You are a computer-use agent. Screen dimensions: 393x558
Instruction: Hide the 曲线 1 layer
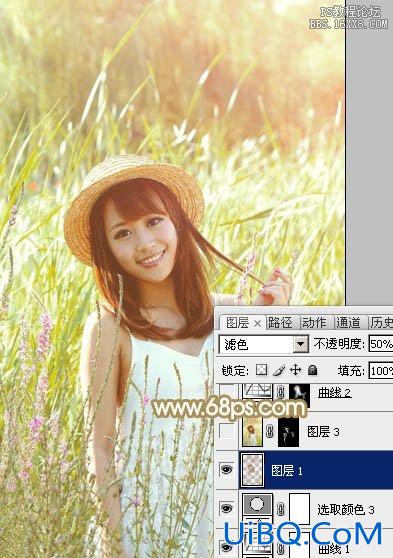(226, 547)
